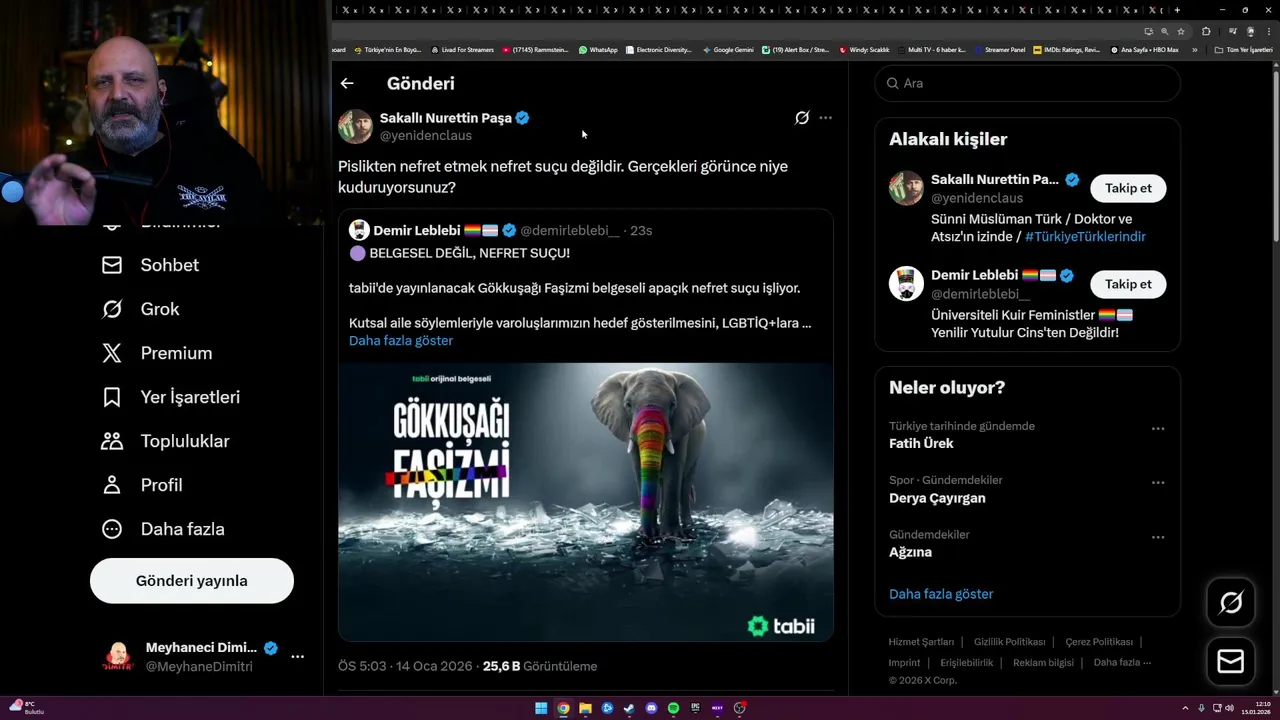Open WhatsApp bookmark
The height and width of the screenshot is (720, 1280).
pos(598,50)
